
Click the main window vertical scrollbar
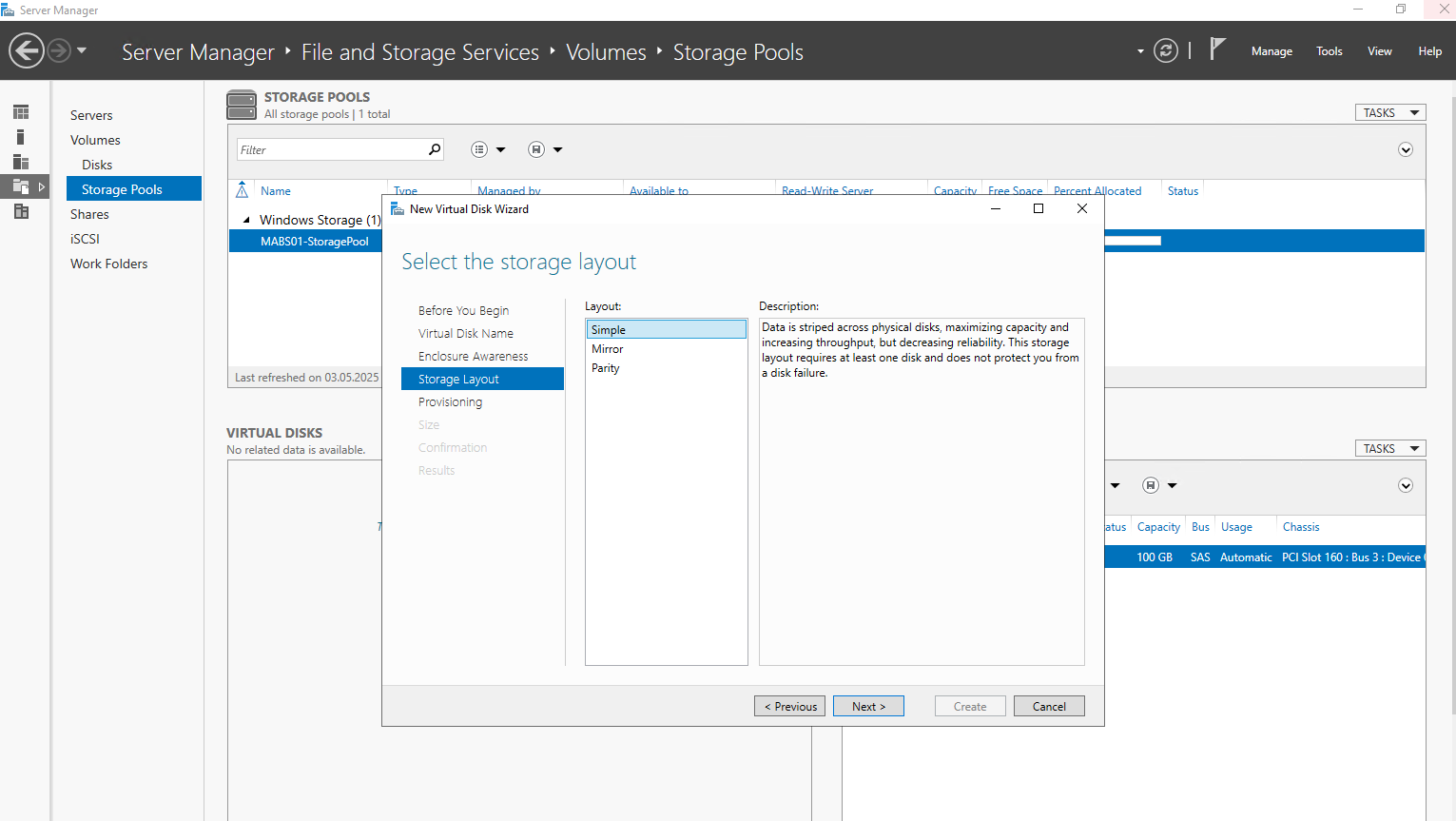[x=1452, y=404]
